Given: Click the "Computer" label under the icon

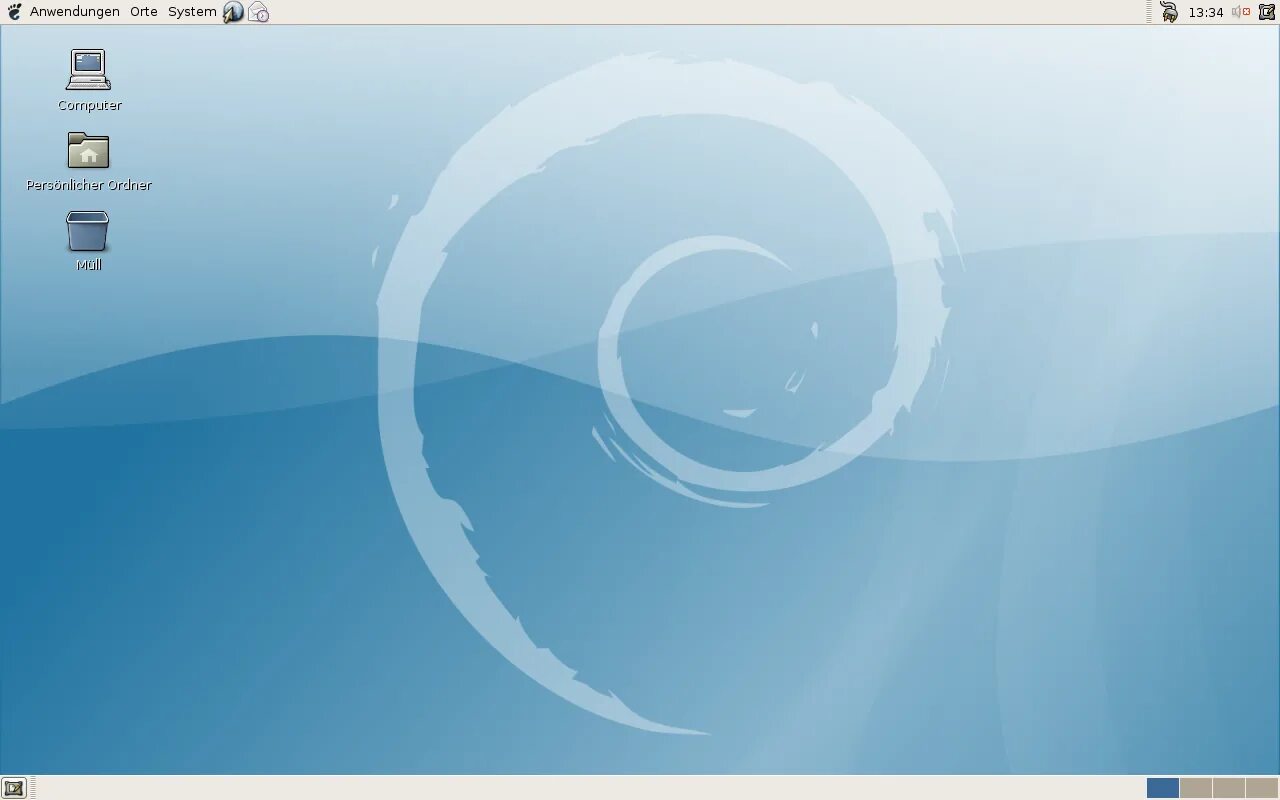Looking at the screenshot, I should tap(90, 105).
